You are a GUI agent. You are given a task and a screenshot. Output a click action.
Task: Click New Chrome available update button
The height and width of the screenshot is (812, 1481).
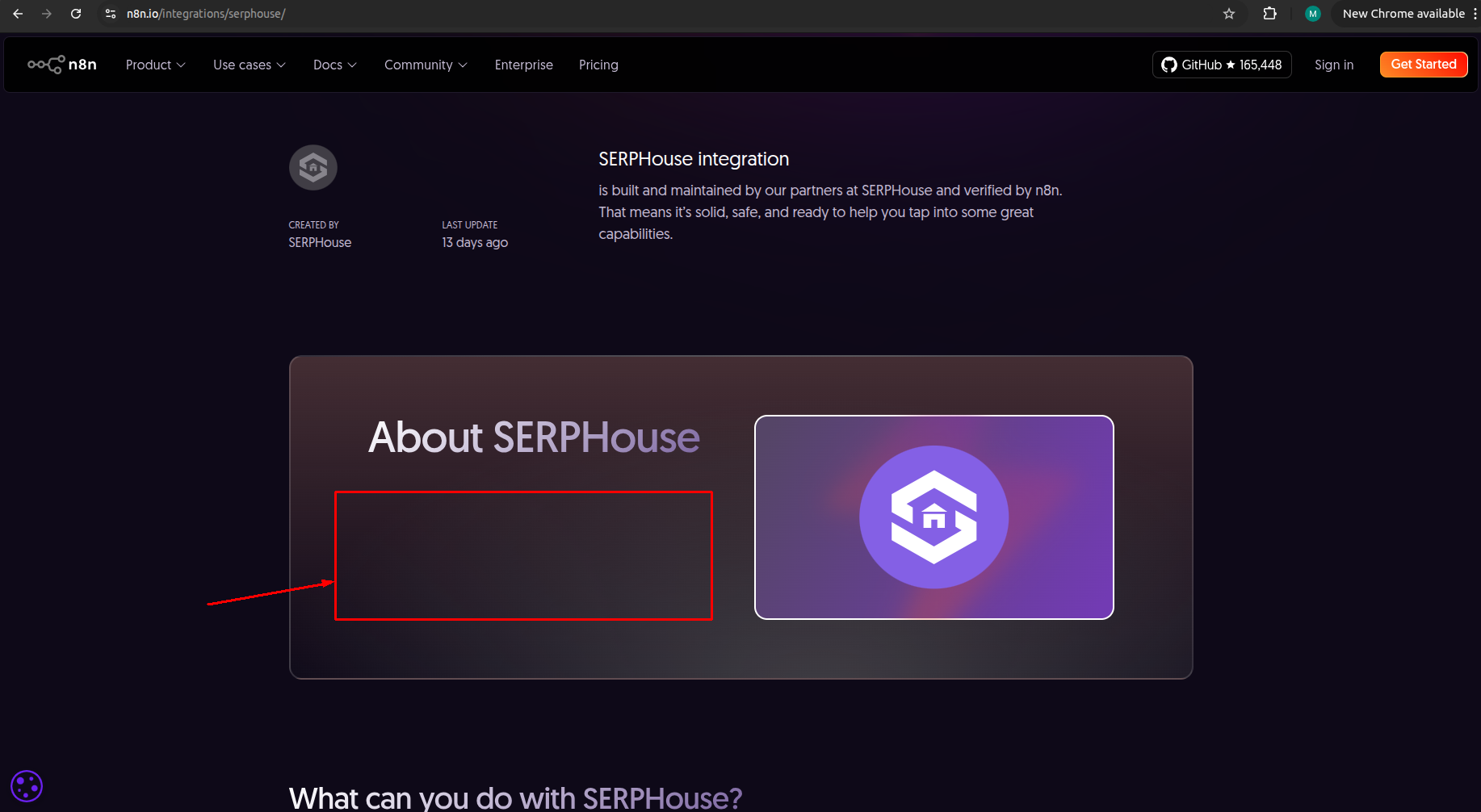click(1403, 14)
